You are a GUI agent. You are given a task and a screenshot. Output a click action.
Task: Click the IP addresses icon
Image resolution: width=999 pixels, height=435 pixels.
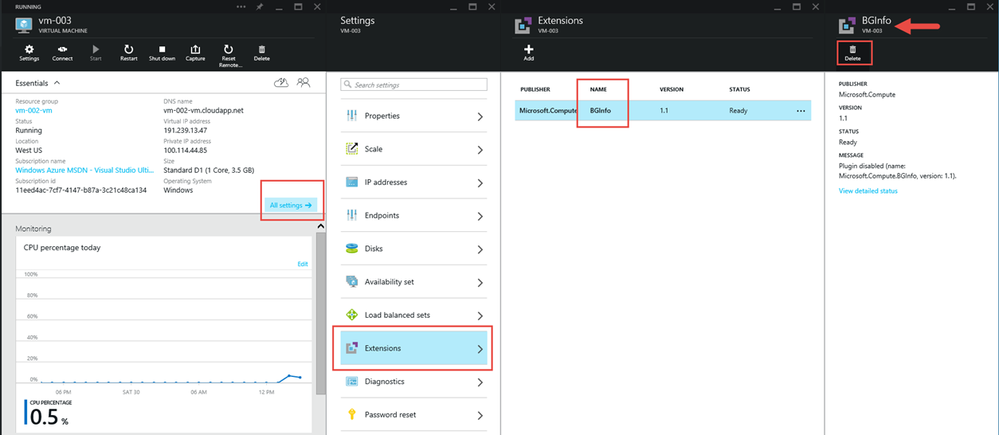tap(352, 182)
